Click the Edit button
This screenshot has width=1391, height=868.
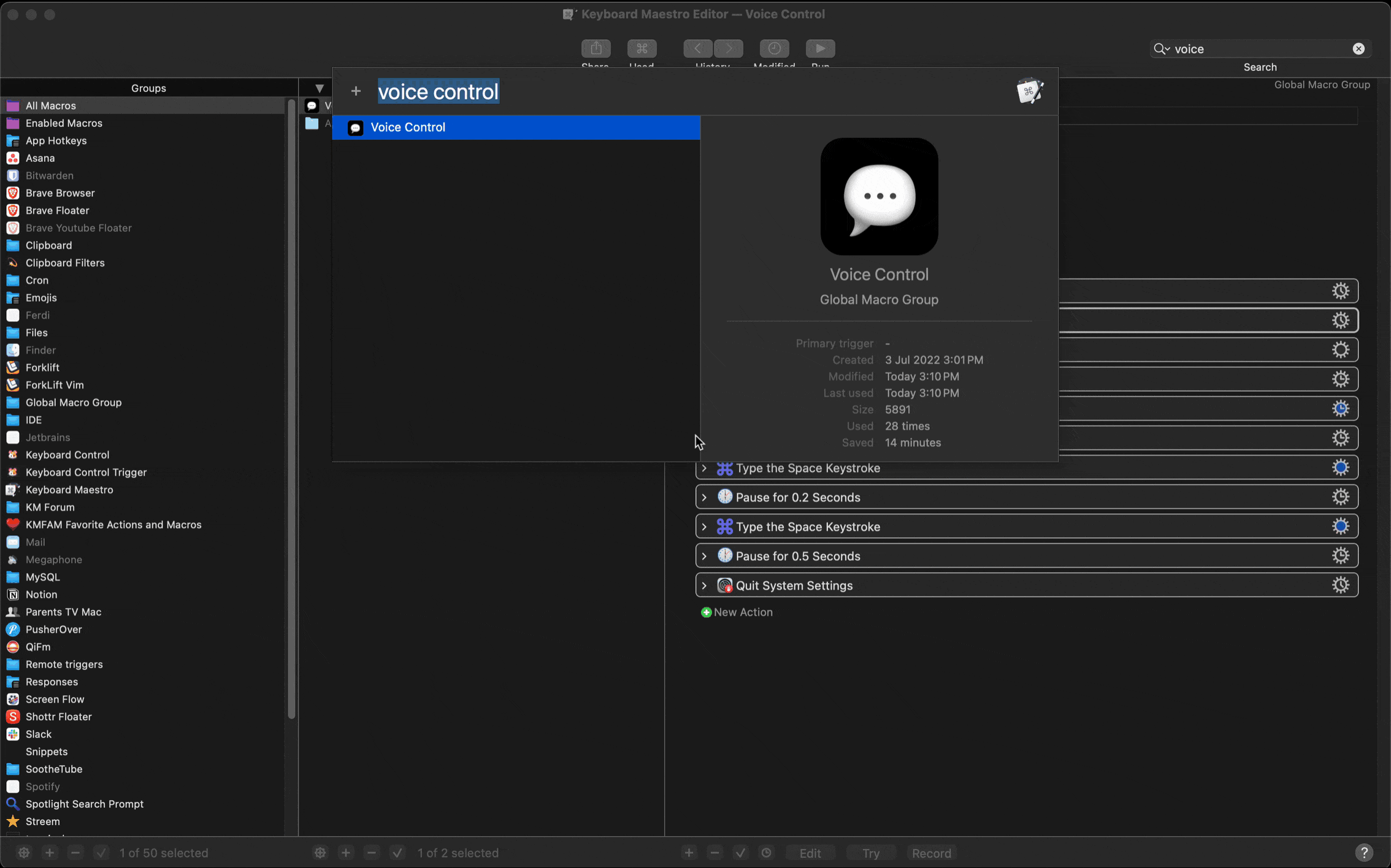(x=810, y=853)
